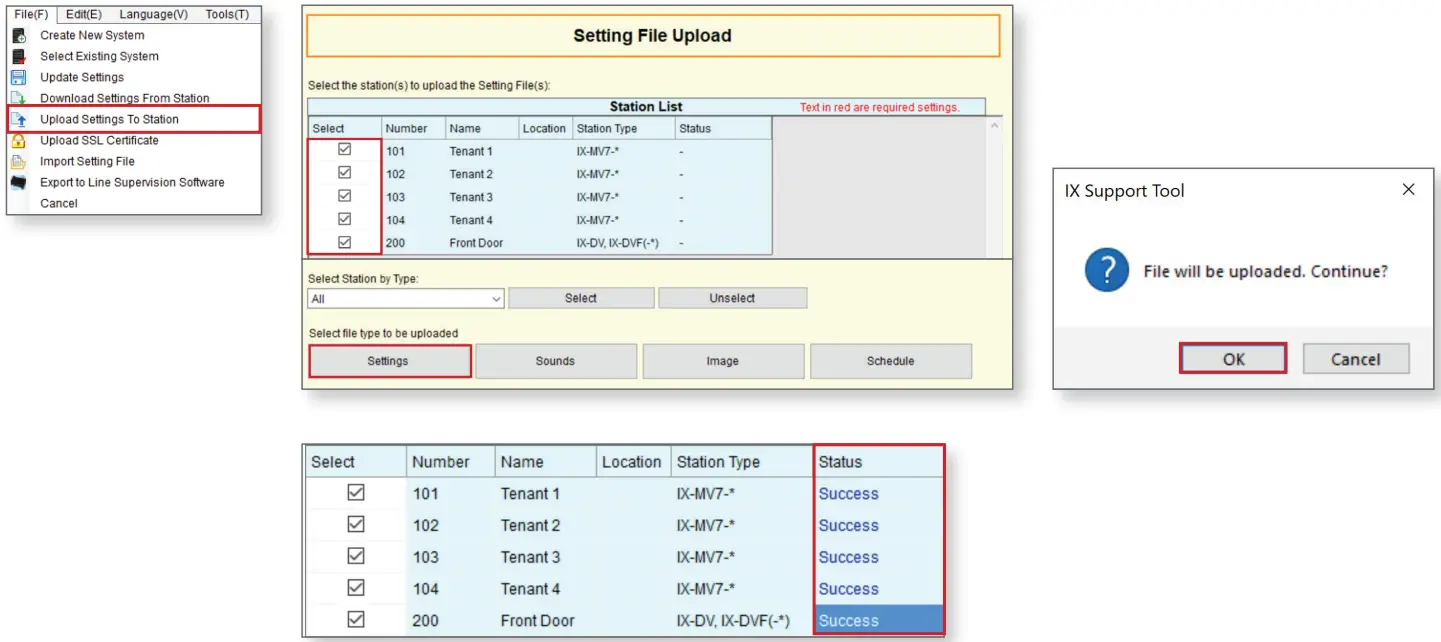Click Success status for station 103

848,557
